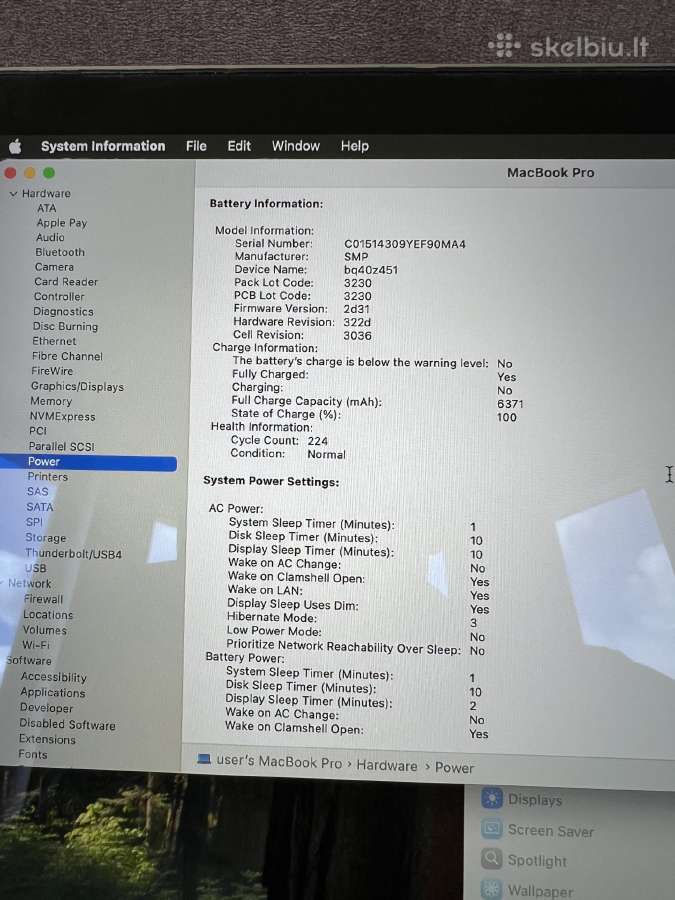Select Printers in the sidebar
675x900 pixels.
(x=47, y=476)
